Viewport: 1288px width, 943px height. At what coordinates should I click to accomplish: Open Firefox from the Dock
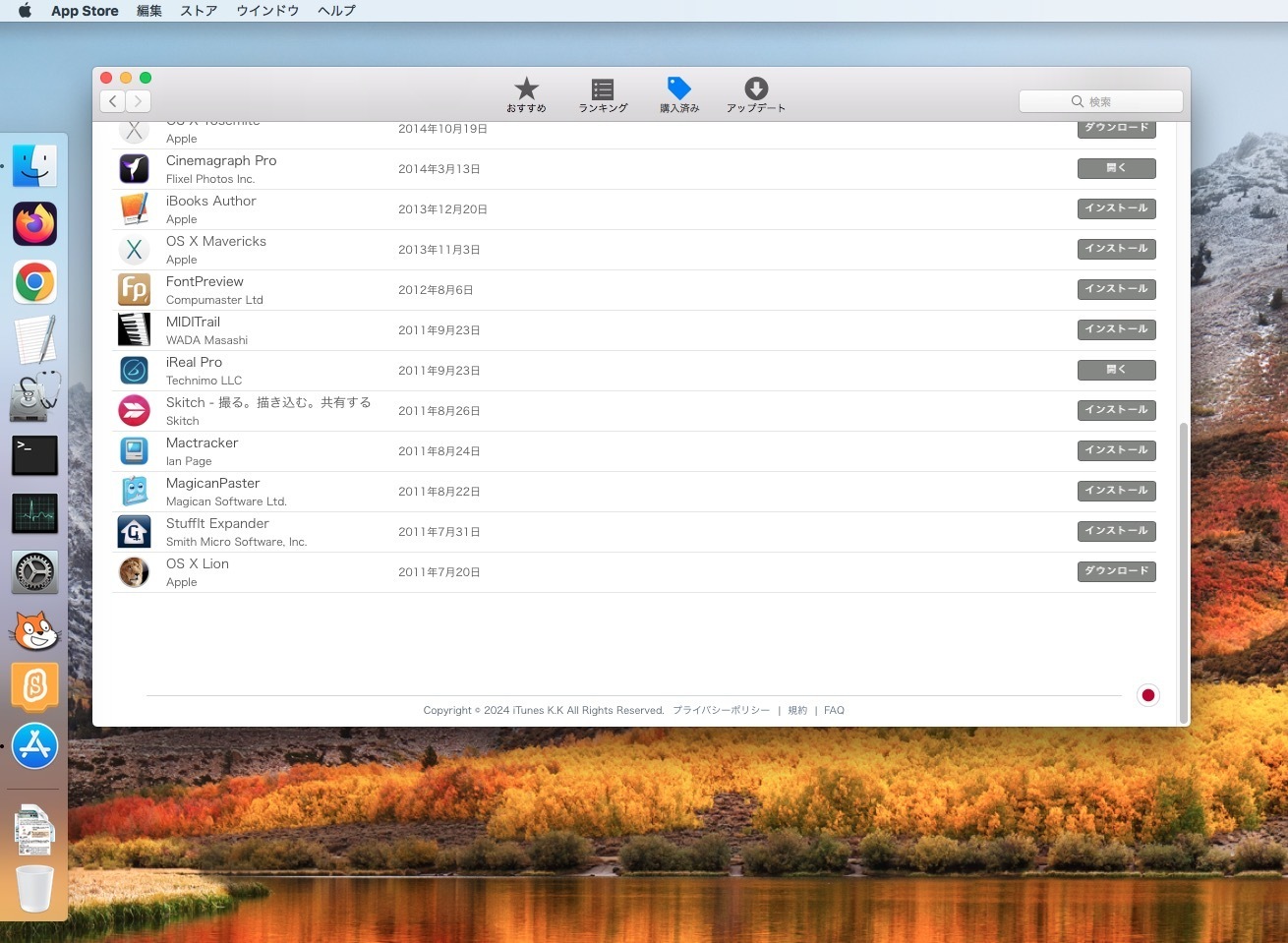(35, 224)
